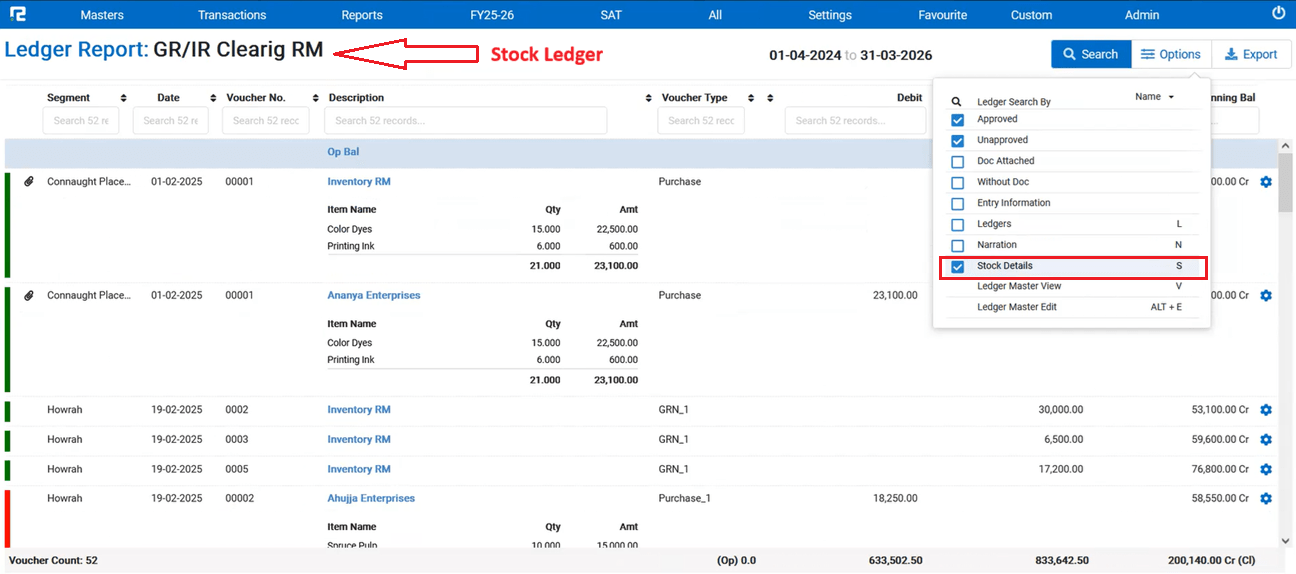Viewport: 1296px width, 574px height.
Task: Uncheck the Approved checkbox
Action: [x=957, y=120]
